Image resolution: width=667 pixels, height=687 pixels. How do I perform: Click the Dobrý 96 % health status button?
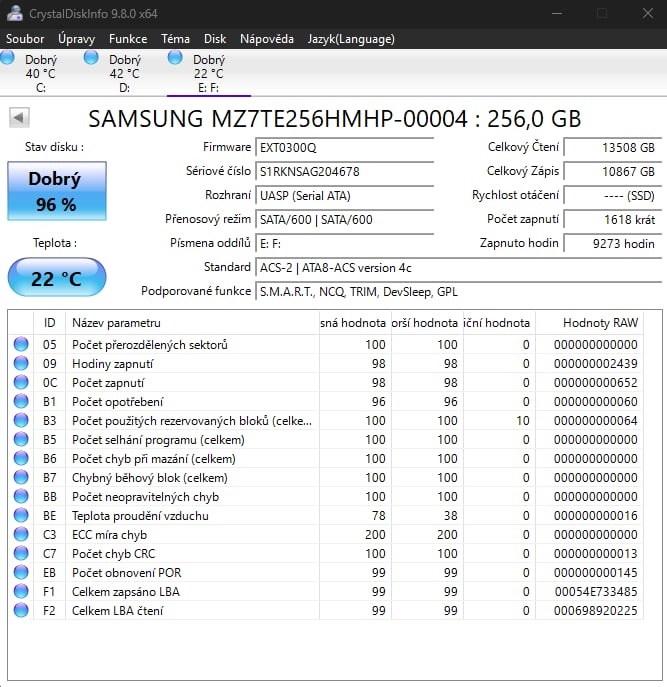pyautogui.click(x=57, y=191)
